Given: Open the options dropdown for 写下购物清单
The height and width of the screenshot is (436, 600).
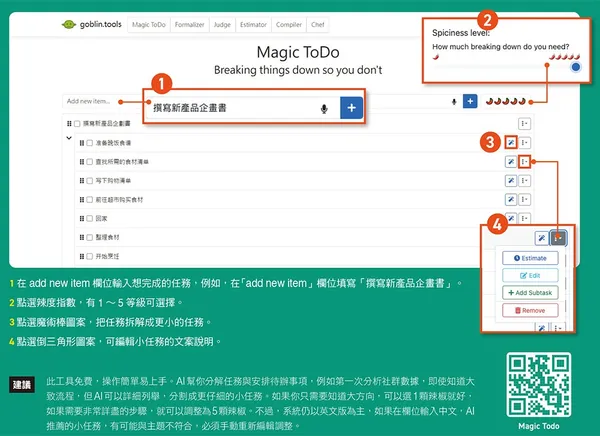Looking at the screenshot, I should point(524,180).
